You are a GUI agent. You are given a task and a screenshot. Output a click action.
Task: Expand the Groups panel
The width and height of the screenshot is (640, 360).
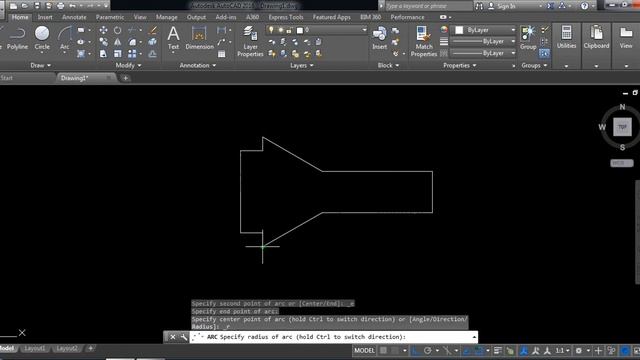point(534,65)
